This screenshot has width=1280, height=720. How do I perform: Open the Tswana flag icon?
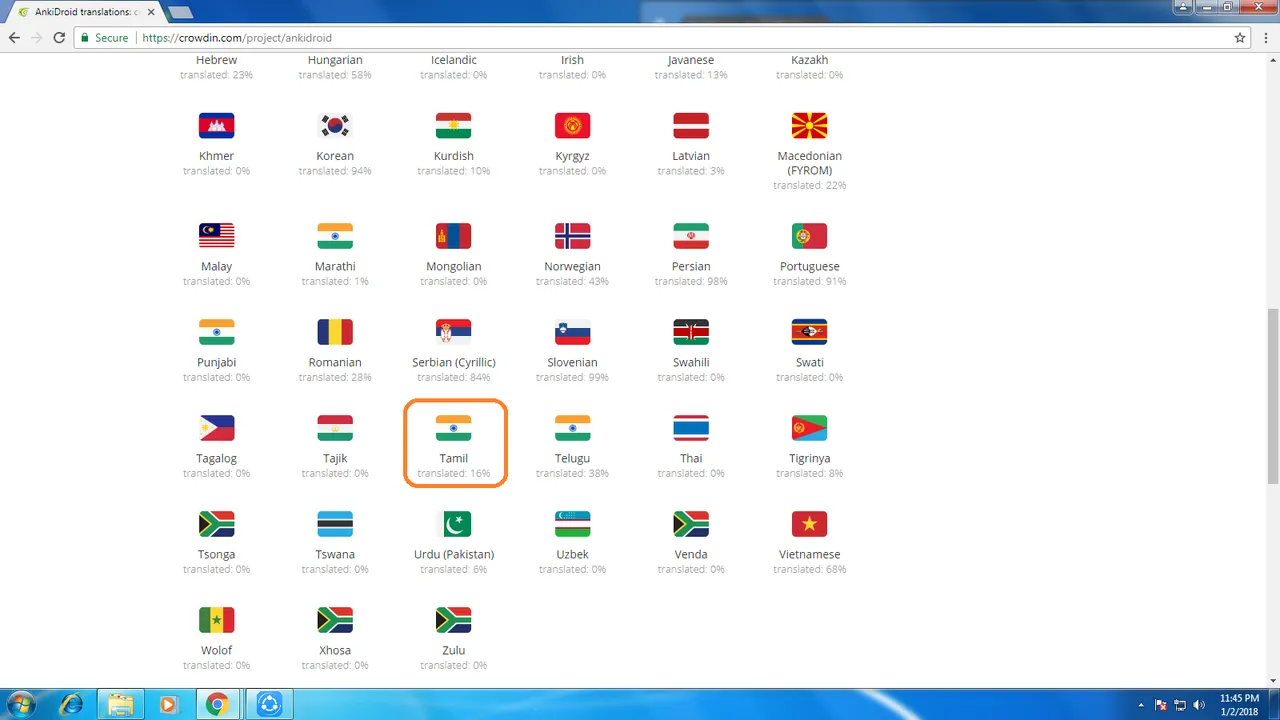(x=335, y=524)
